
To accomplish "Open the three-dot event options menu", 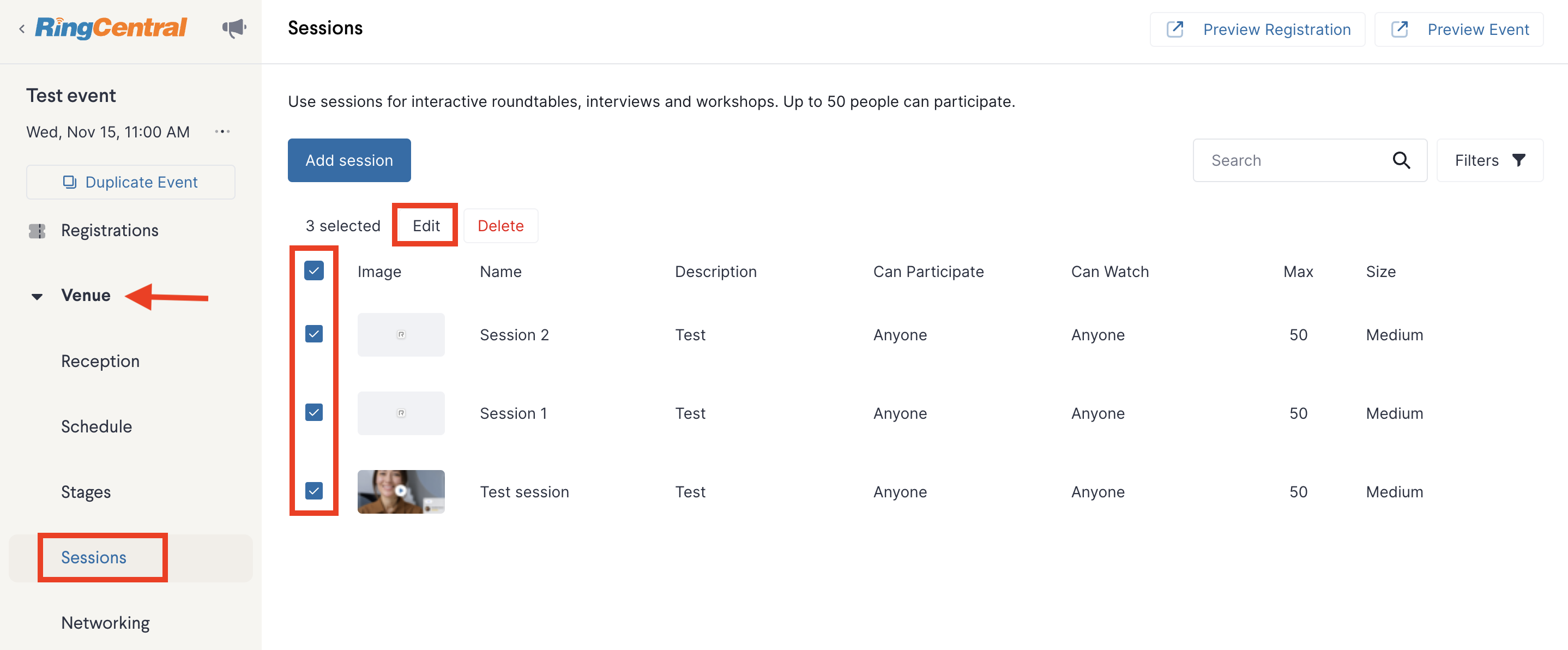I will 222,131.
